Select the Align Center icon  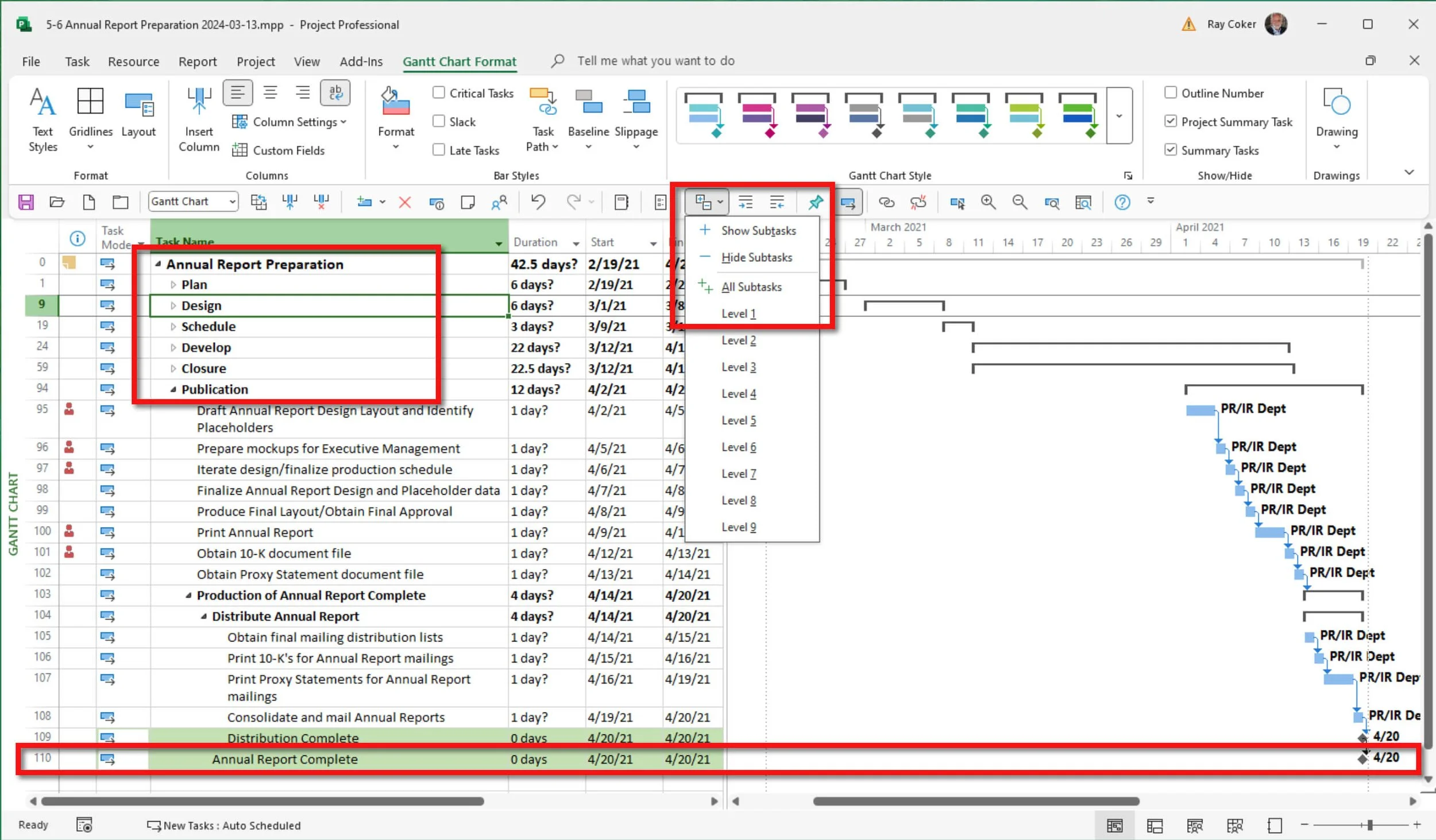coord(270,92)
